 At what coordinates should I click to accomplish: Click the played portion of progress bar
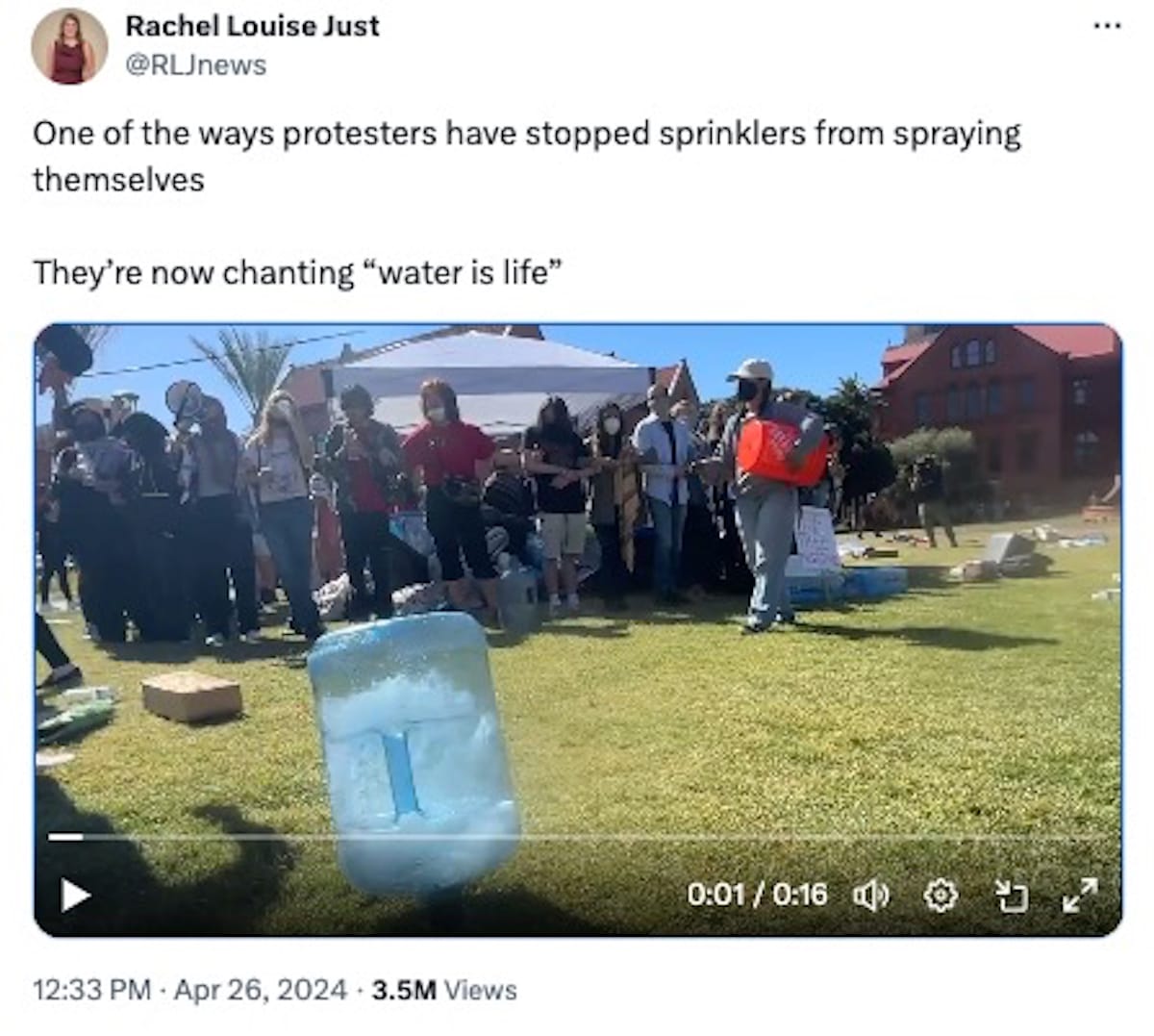click(65, 837)
